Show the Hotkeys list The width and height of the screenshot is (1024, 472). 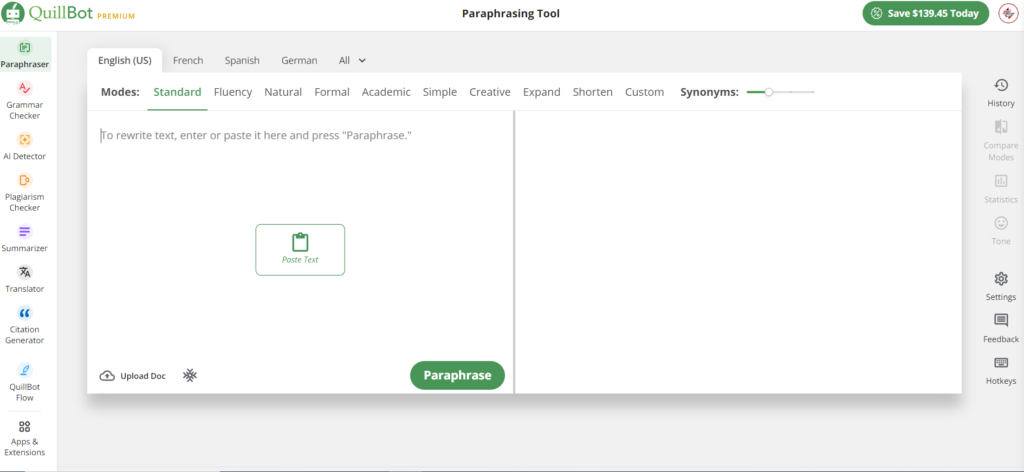(x=1000, y=370)
